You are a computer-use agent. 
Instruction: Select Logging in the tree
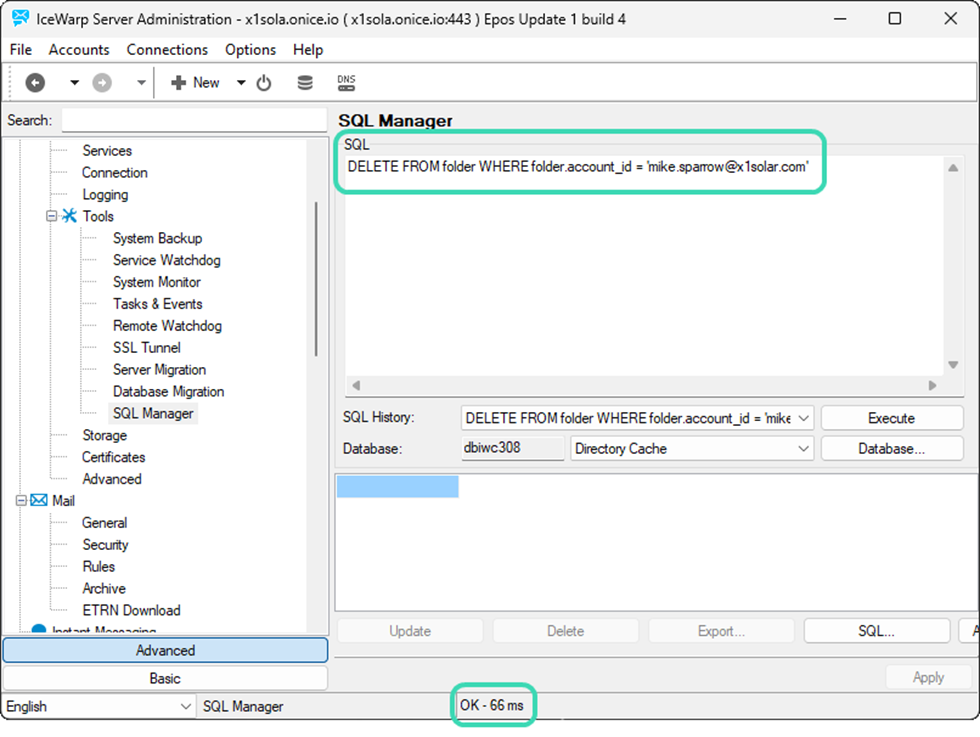point(105,194)
